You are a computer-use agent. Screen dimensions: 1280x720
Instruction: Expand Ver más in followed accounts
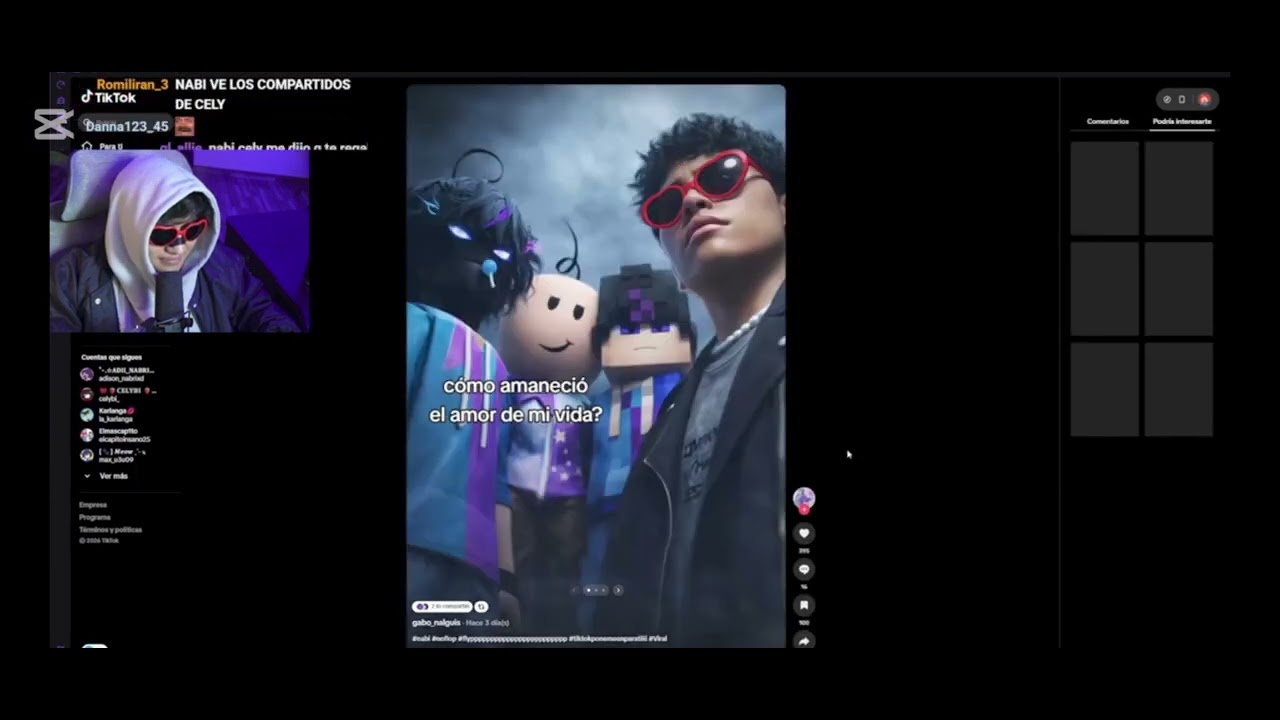point(106,476)
